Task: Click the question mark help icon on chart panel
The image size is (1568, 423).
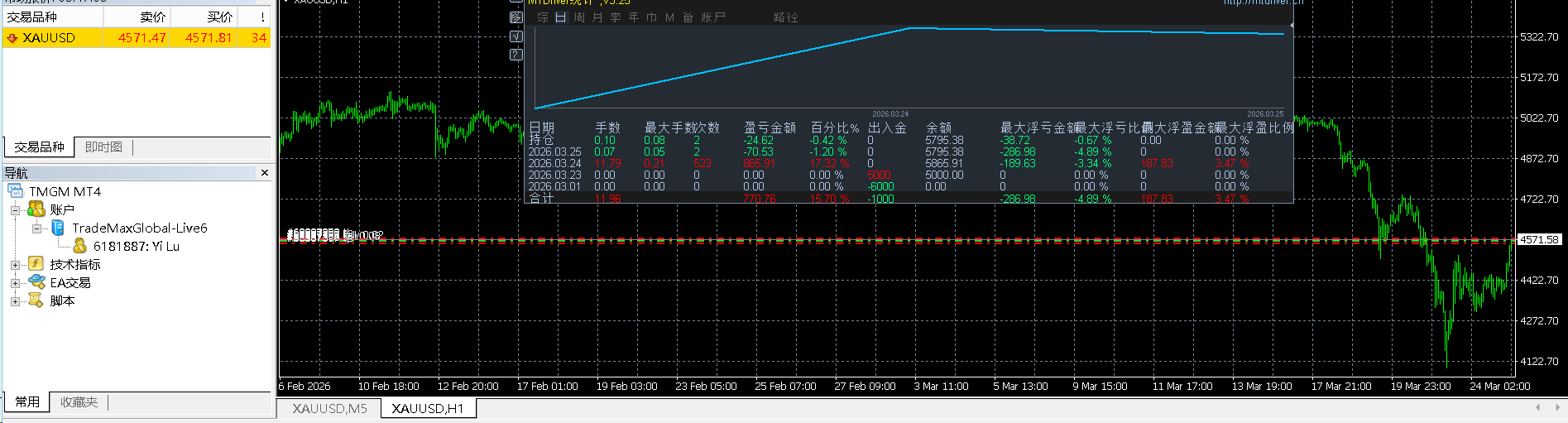Action: pyautogui.click(x=516, y=55)
